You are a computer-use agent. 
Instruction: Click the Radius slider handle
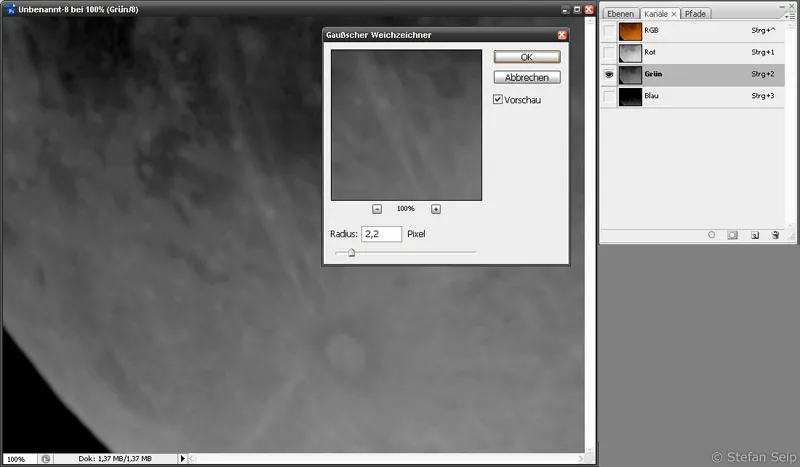click(x=351, y=253)
